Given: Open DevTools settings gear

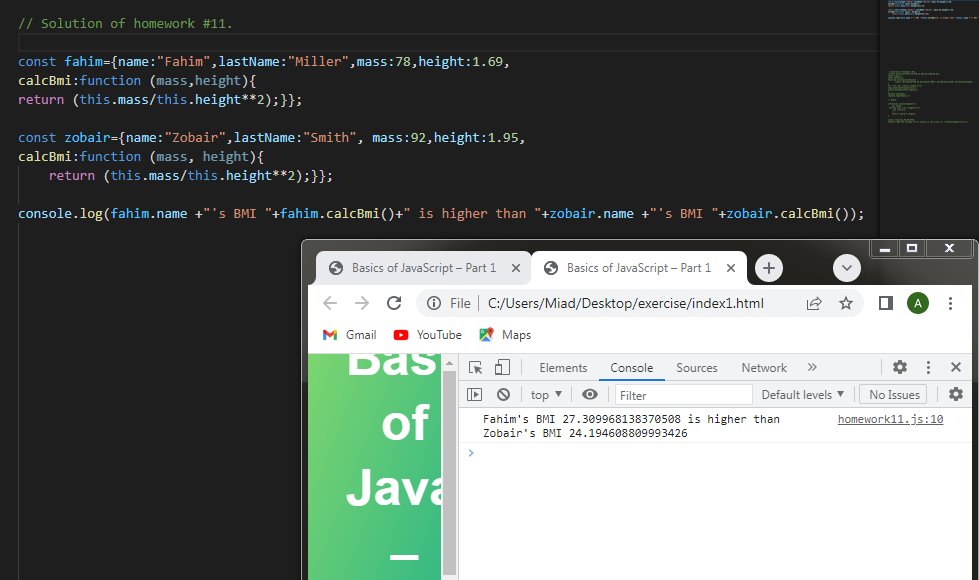Looking at the screenshot, I should tap(900, 367).
